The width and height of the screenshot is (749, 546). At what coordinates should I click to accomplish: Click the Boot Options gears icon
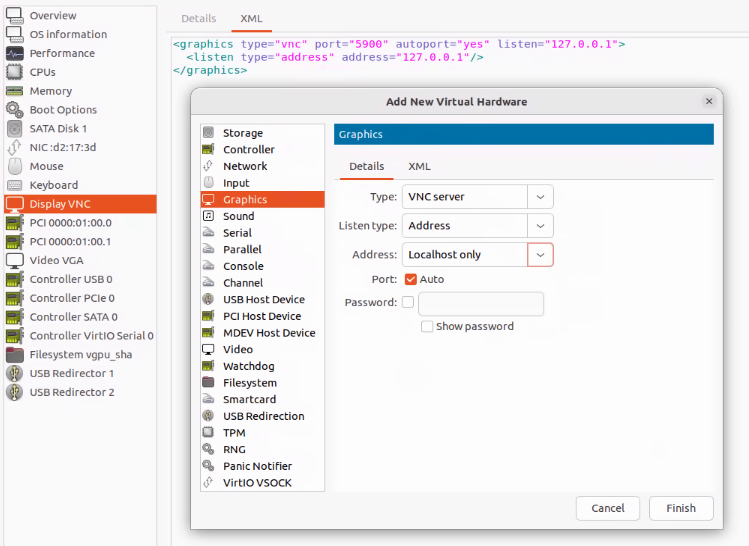click(x=14, y=110)
